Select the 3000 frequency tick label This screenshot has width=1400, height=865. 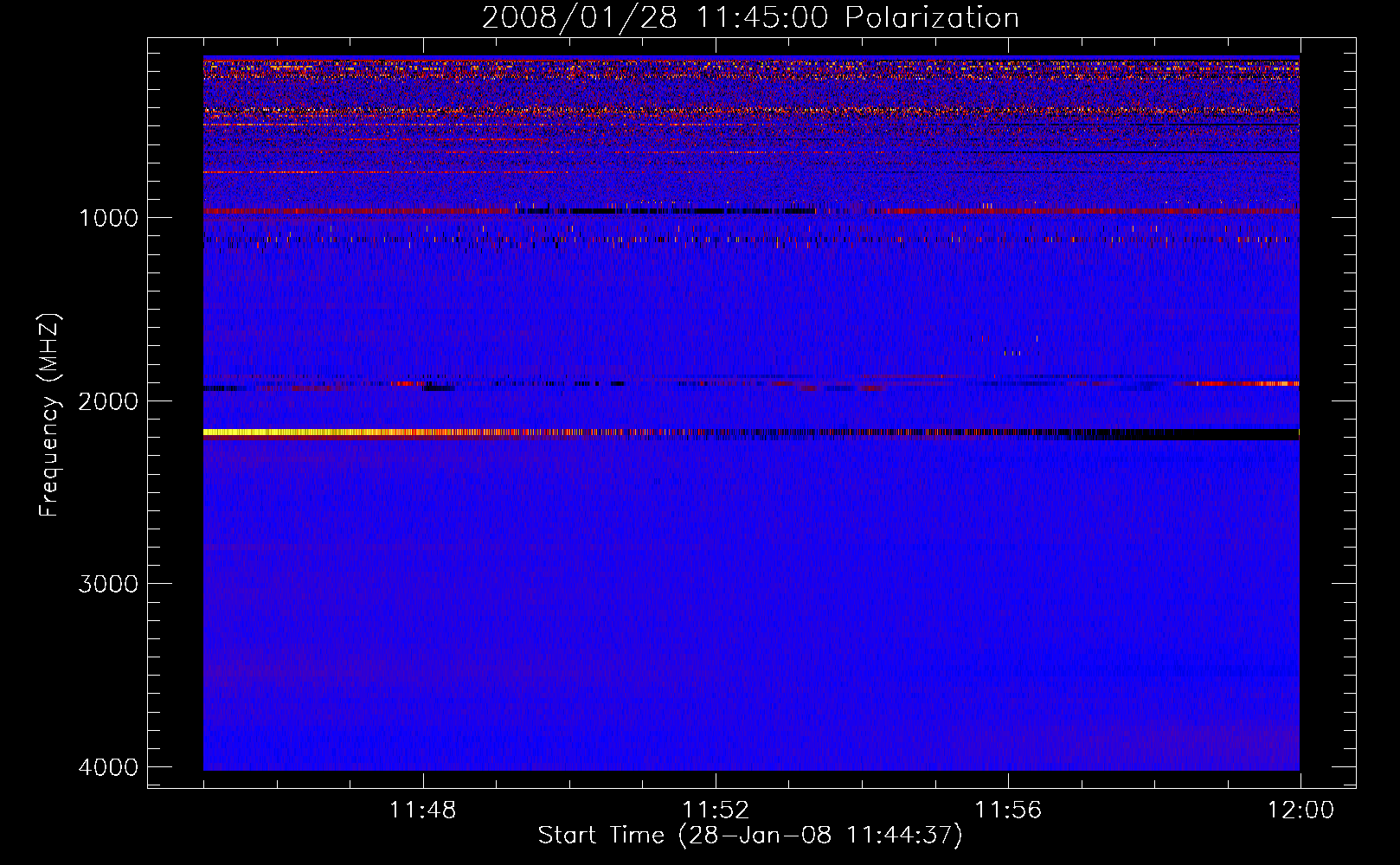point(108,584)
